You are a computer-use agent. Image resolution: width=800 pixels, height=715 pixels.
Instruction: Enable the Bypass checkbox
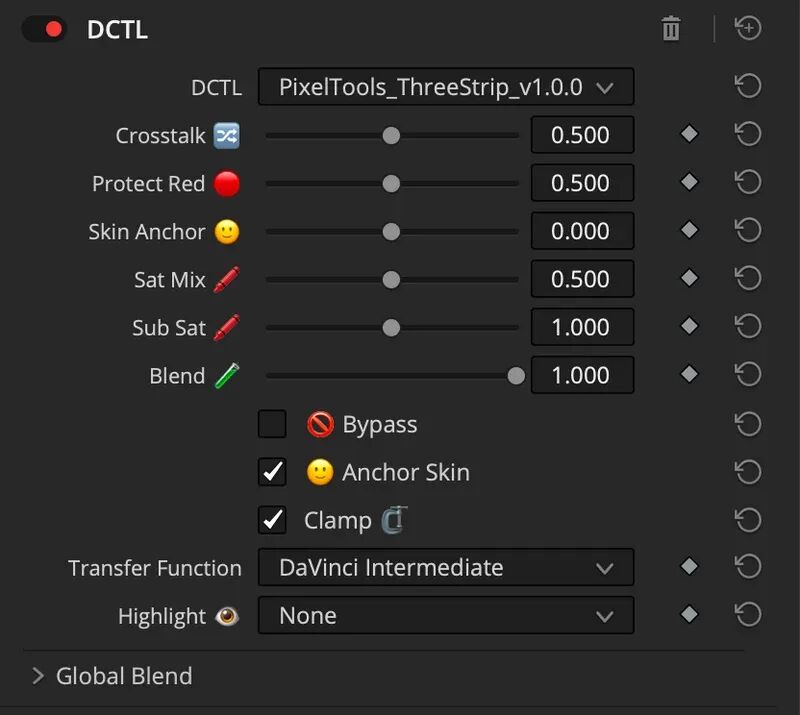pos(272,424)
